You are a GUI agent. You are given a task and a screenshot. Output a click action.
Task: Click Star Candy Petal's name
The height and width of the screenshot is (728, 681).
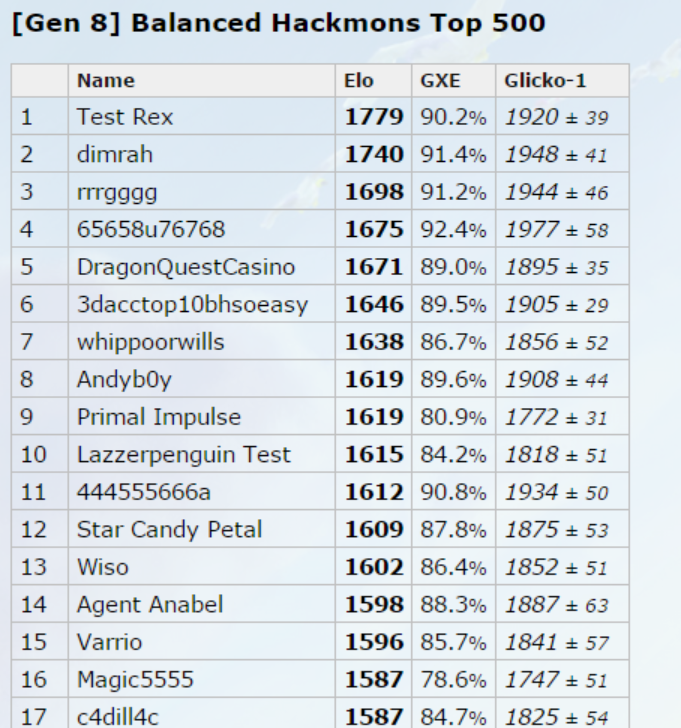click(169, 530)
